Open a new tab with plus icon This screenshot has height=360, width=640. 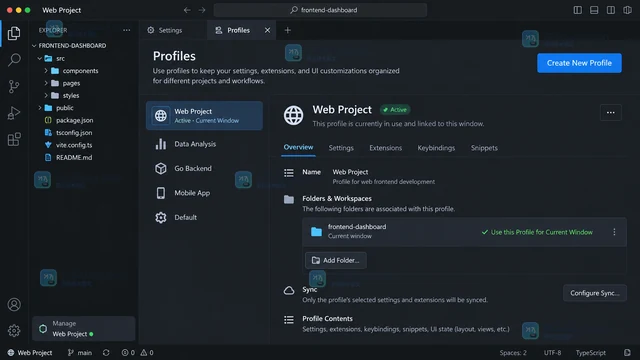click(287, 30)
